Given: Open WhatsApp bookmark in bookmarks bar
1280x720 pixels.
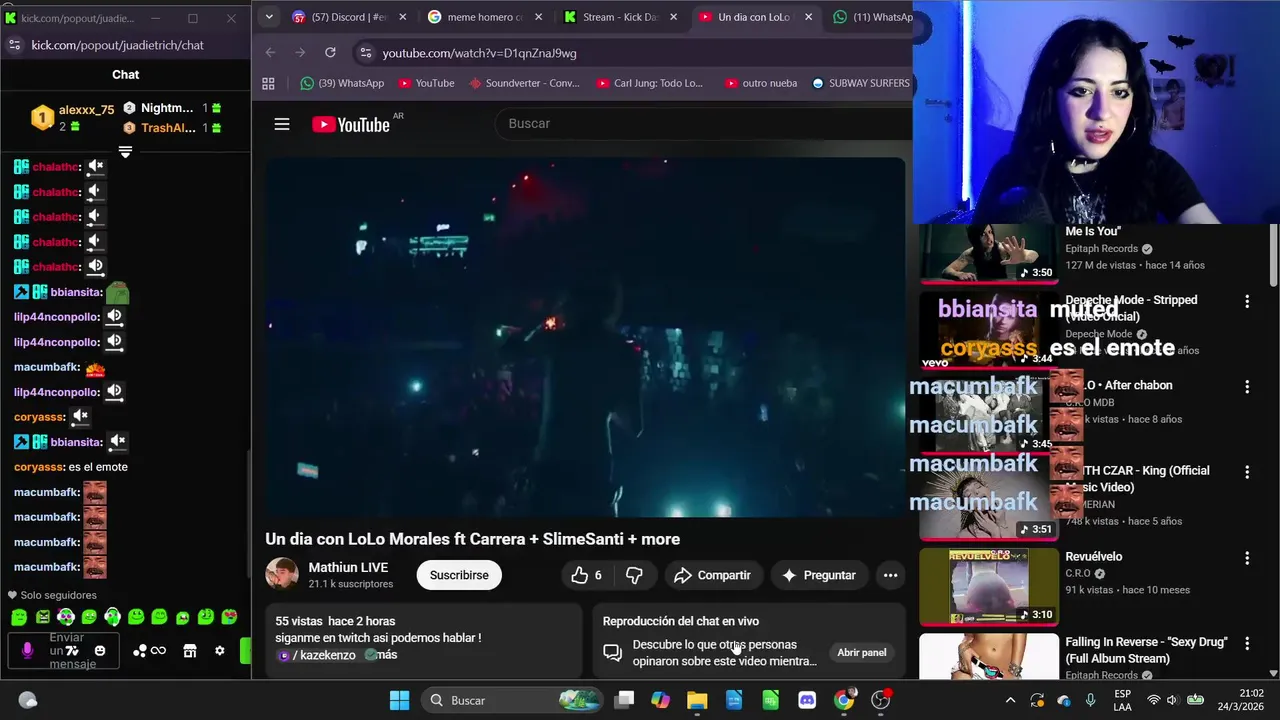Looking at the screenshot, I should pos(342,83).
